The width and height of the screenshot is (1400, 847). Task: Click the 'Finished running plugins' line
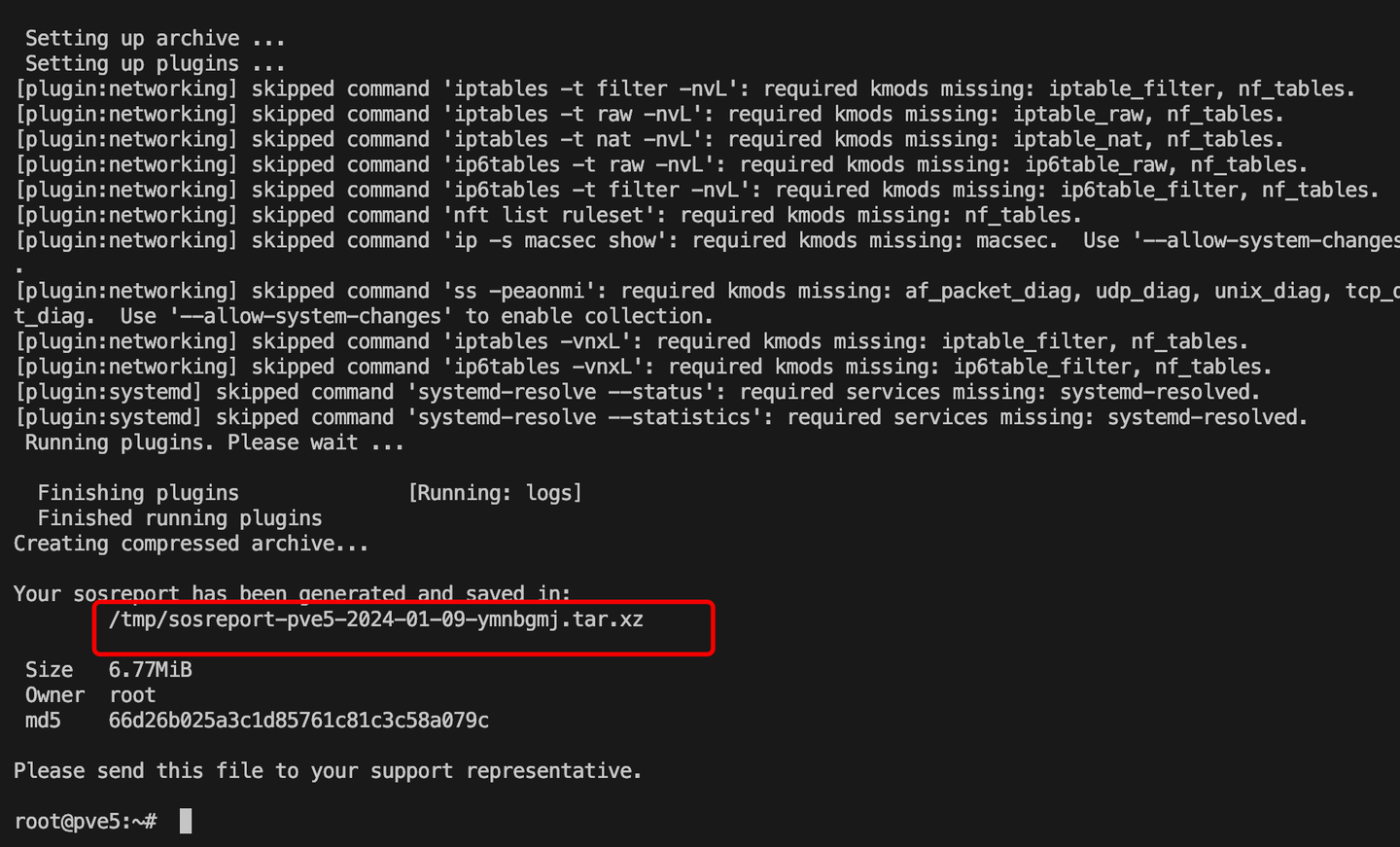(179, 518)
